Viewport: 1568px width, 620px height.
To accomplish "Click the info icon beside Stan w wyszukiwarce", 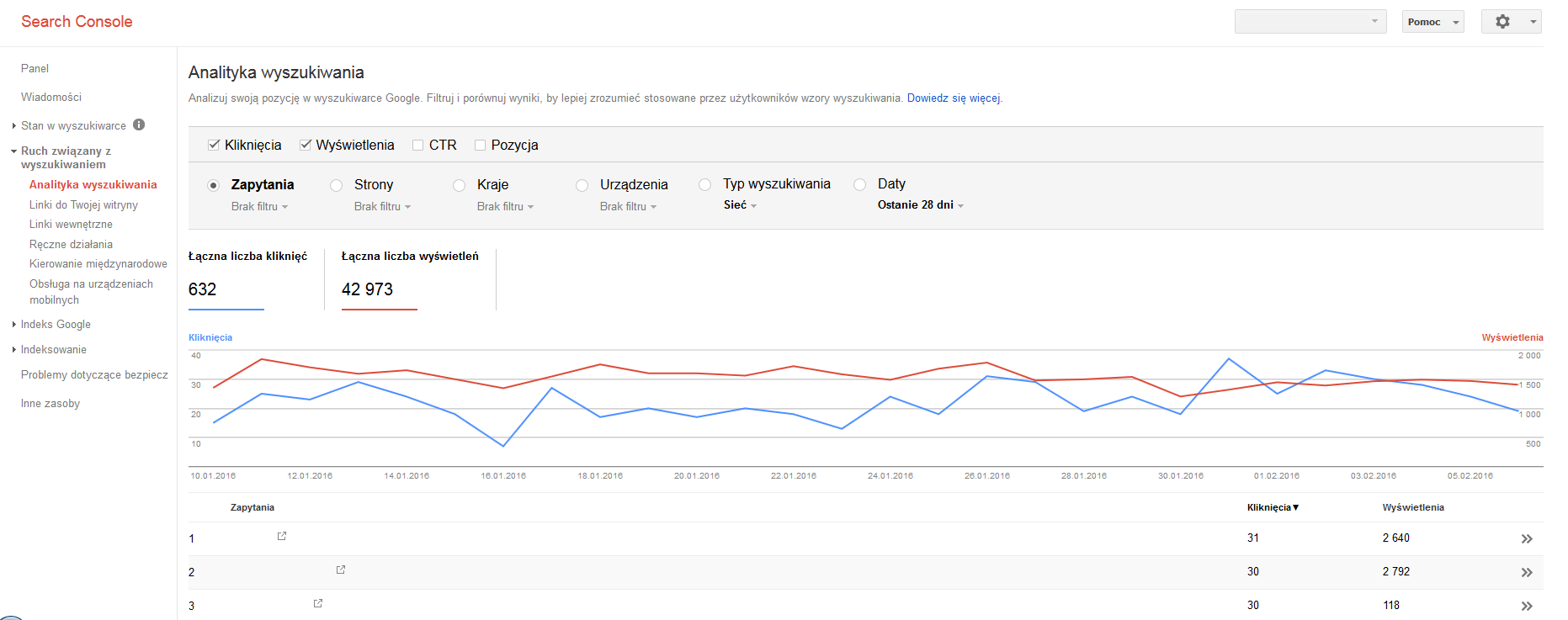I will 139,125.
